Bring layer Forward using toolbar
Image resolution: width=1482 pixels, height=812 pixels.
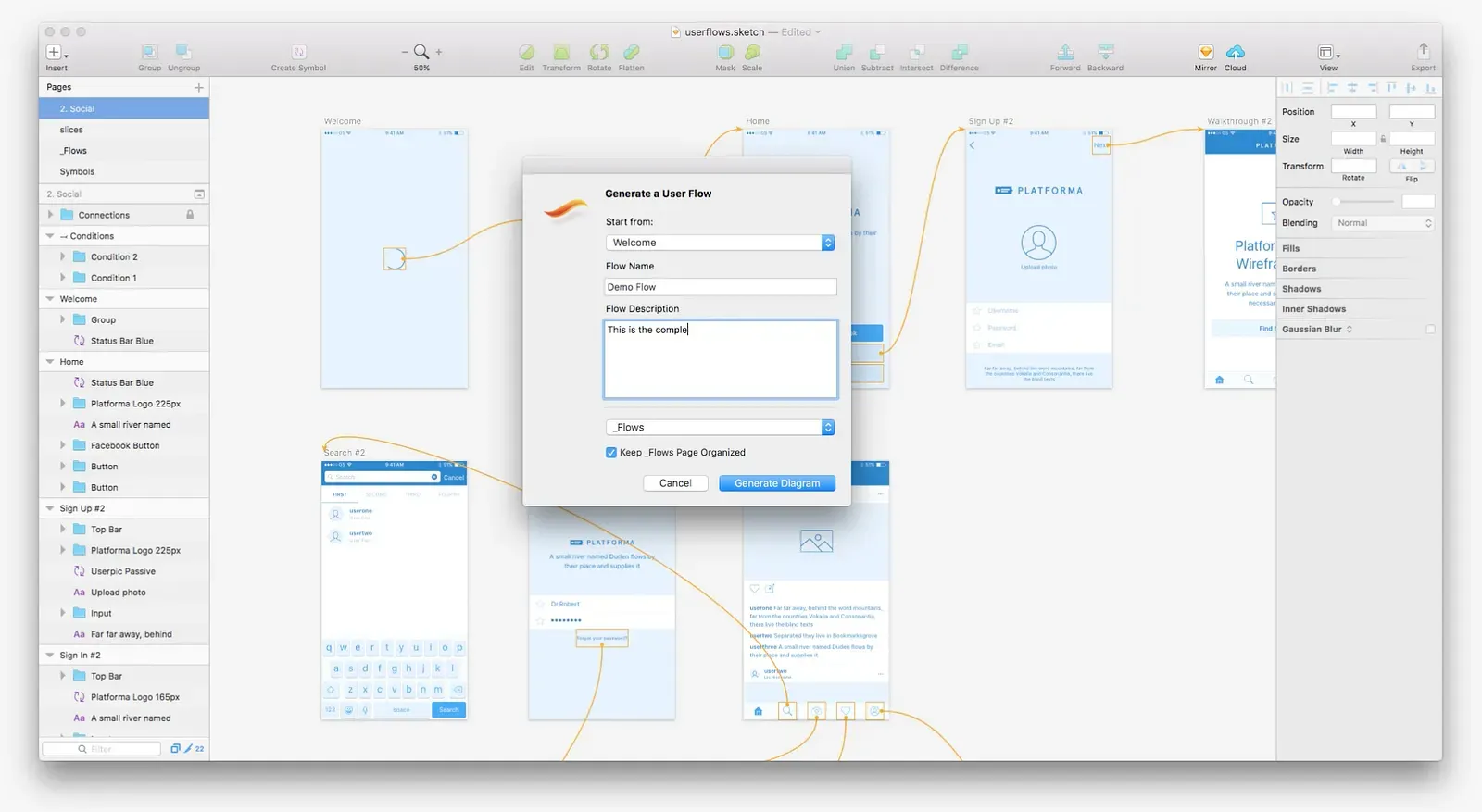pos(1065,53)
